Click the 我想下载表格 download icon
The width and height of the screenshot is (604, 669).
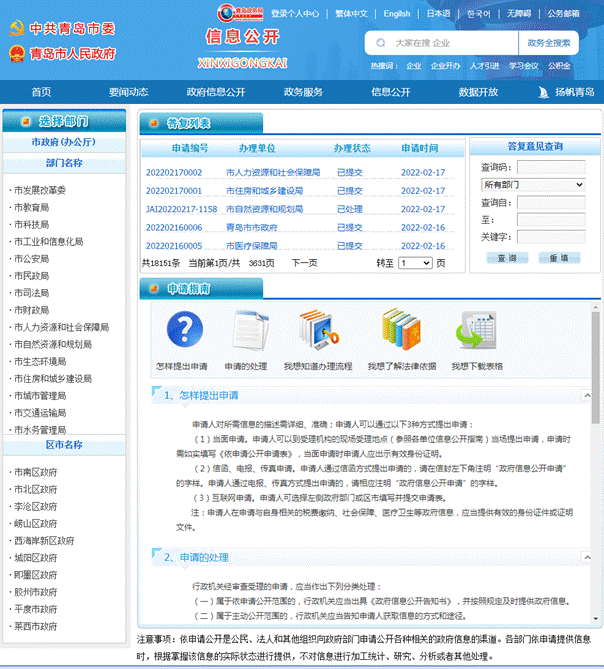(477, 330)
